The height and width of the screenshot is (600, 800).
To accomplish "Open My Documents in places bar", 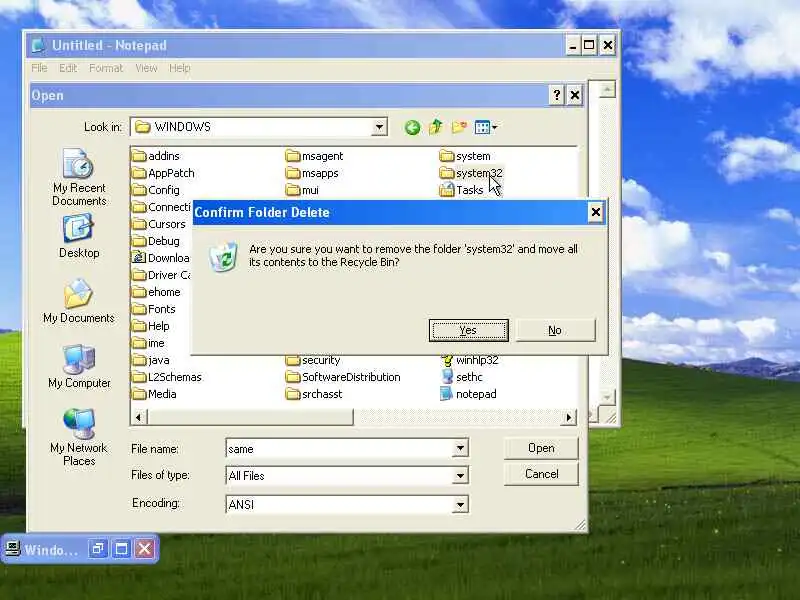I will pyautogui.click(x=79, y=301).
